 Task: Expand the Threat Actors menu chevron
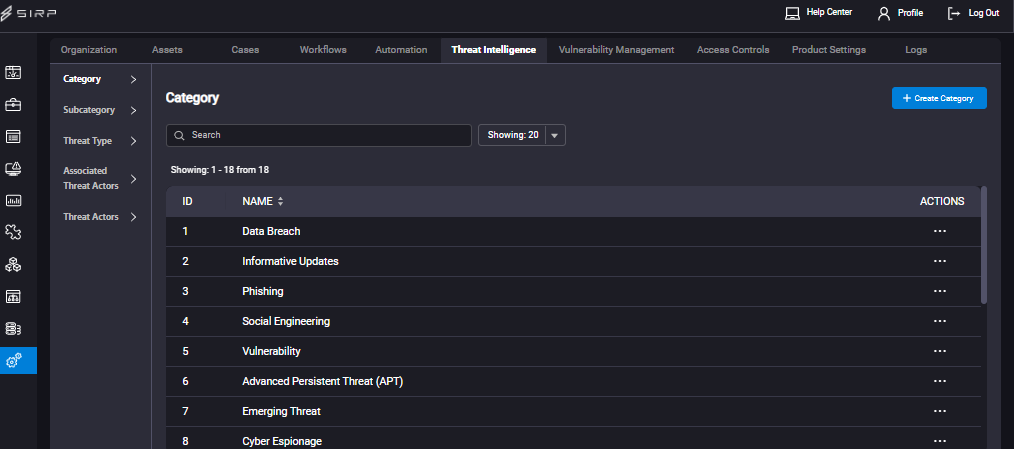click(133, 217)
